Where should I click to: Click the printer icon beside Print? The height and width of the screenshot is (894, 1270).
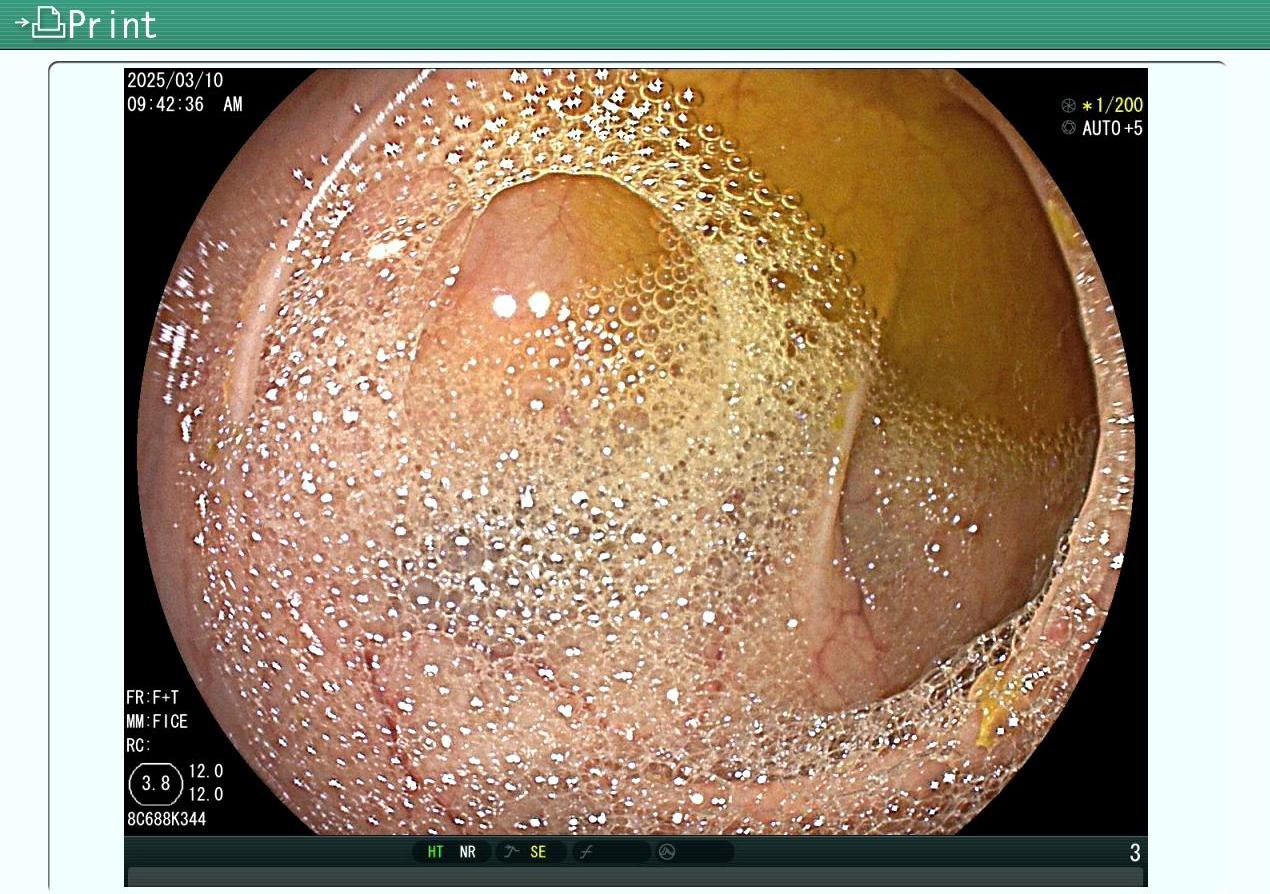pos(48,22)
